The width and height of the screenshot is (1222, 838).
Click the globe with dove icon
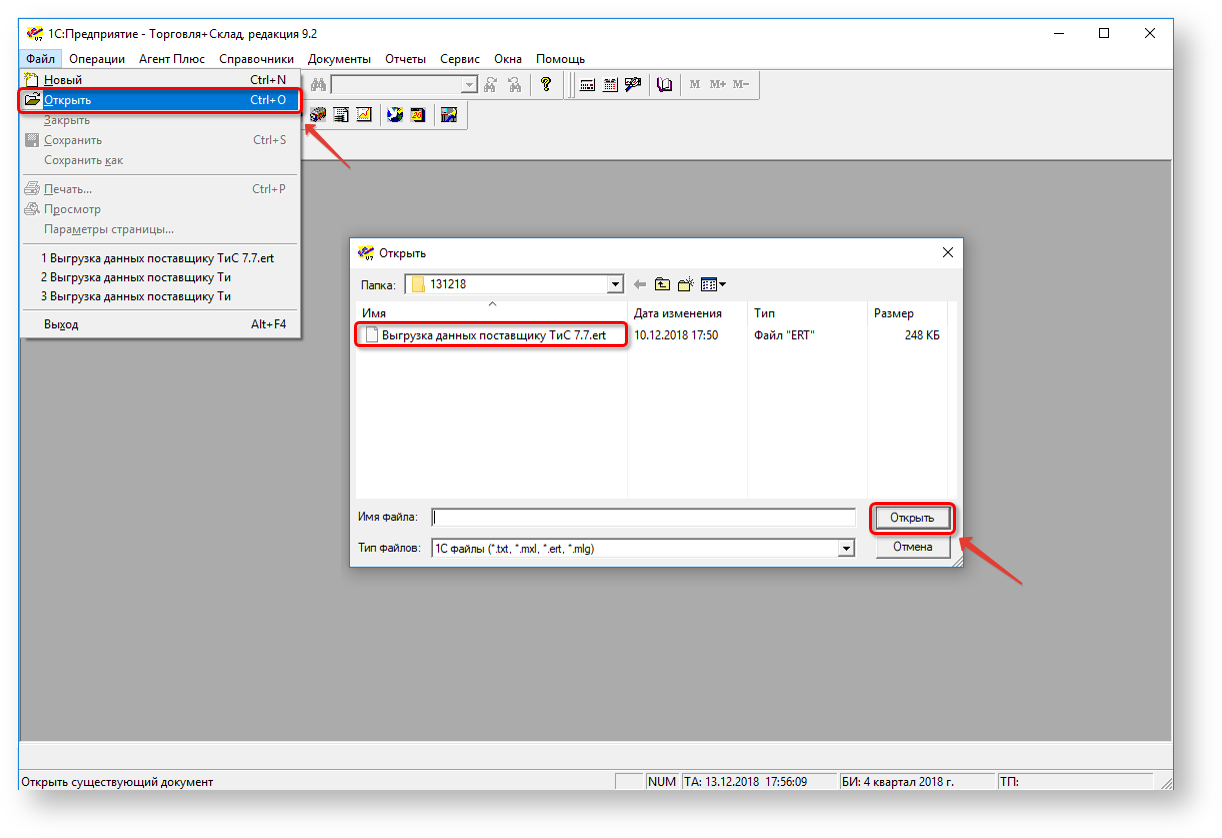tap(395, 115)
